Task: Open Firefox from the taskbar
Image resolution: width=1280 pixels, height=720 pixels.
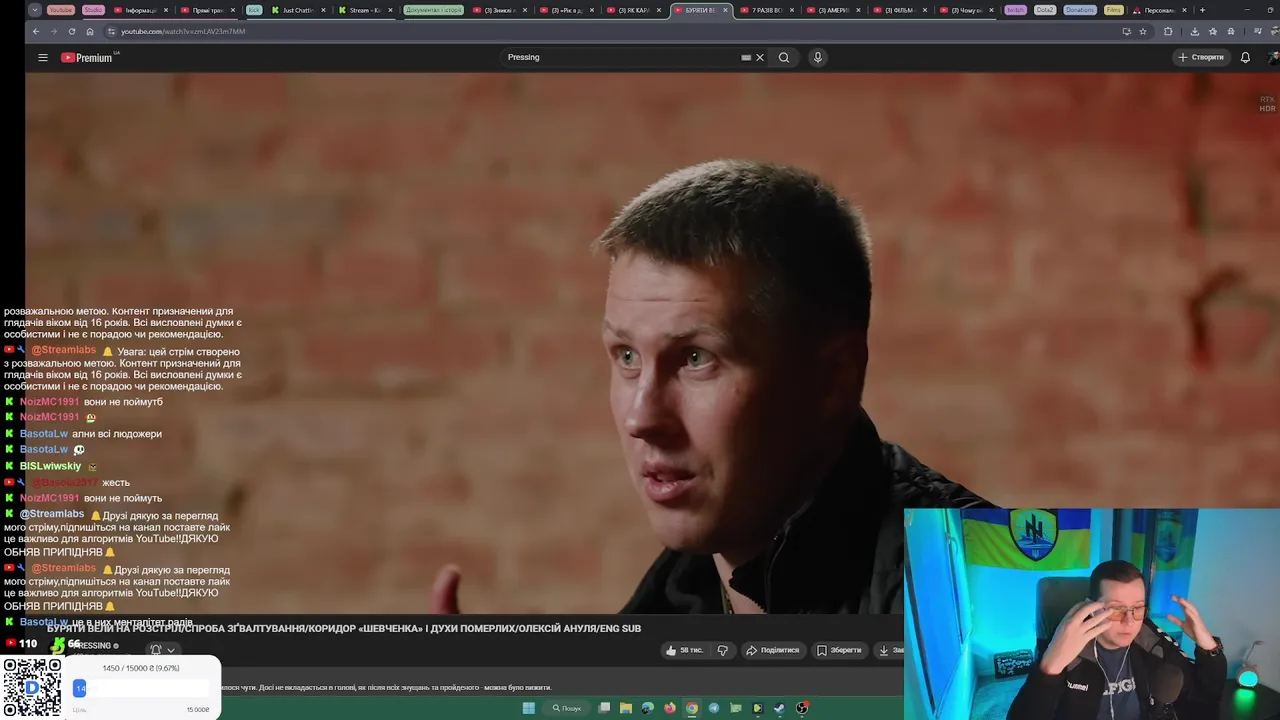Action: (670, 708)
